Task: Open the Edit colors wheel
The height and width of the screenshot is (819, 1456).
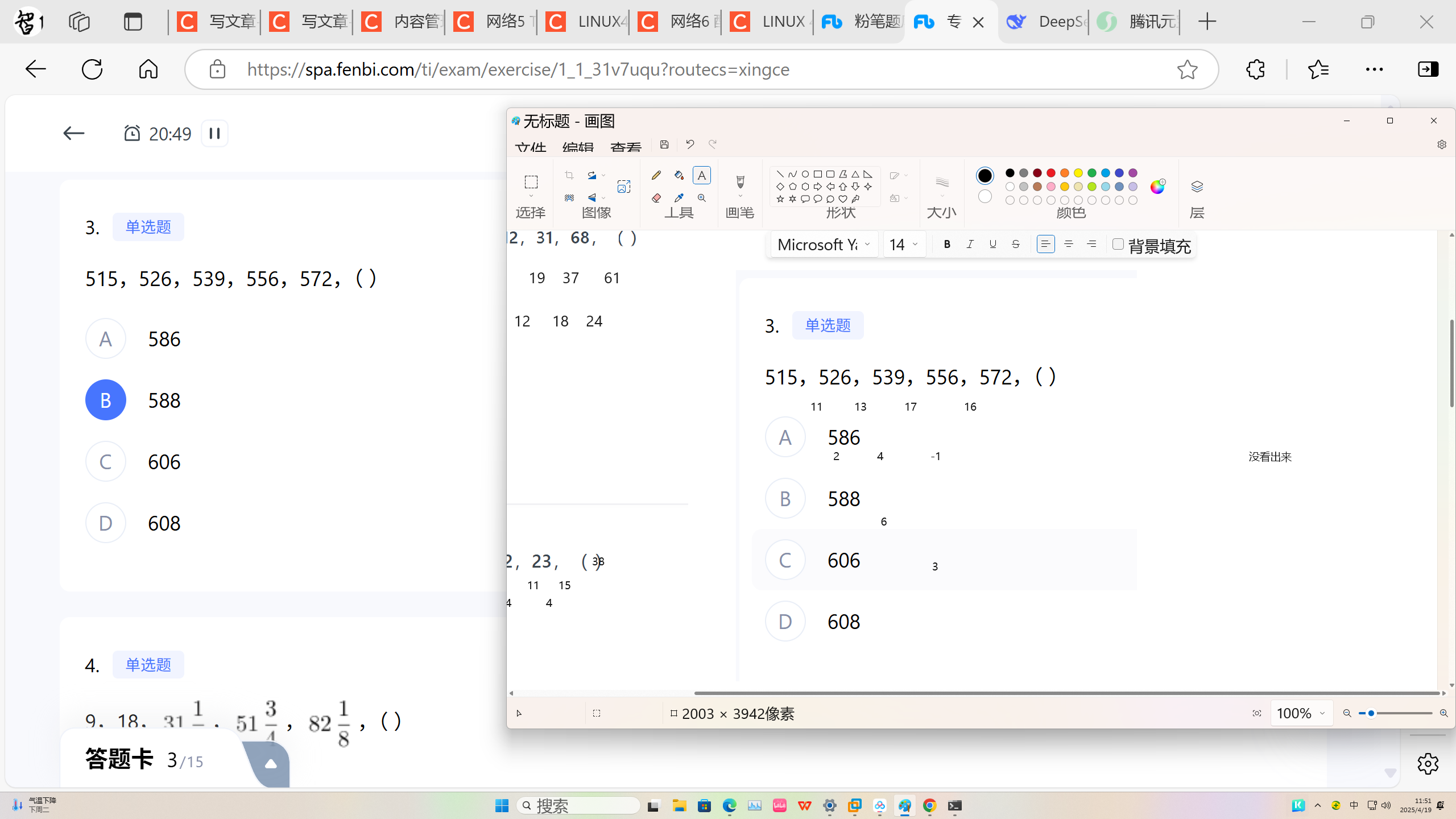Action: pyautogui.click(x=1157, y=187)
